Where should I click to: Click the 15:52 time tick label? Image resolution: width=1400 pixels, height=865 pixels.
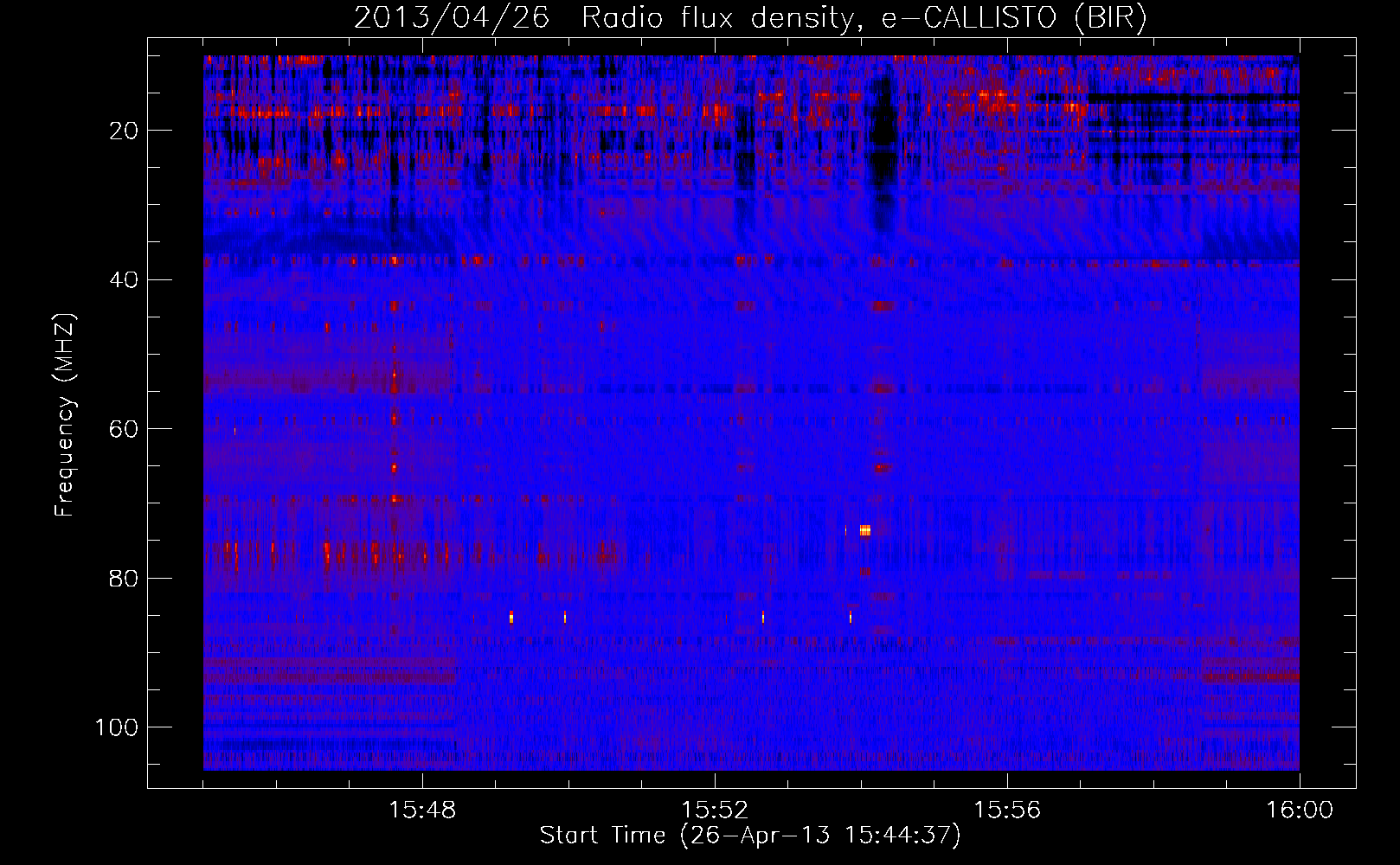[715, 811]
